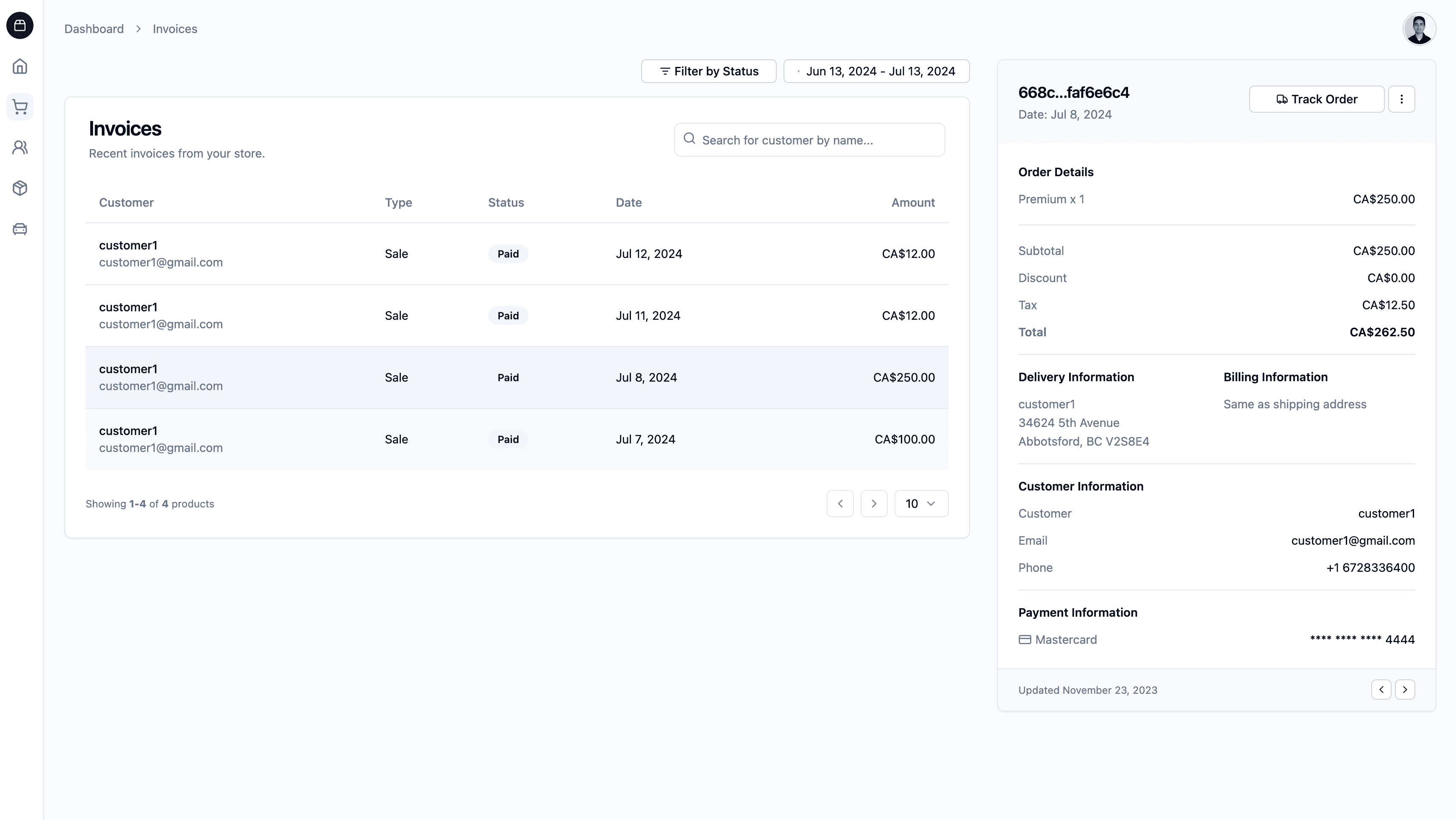The image size is (1456, 820).
Task: Open the page size 10 dropdown
Action: tap(921, 503)
